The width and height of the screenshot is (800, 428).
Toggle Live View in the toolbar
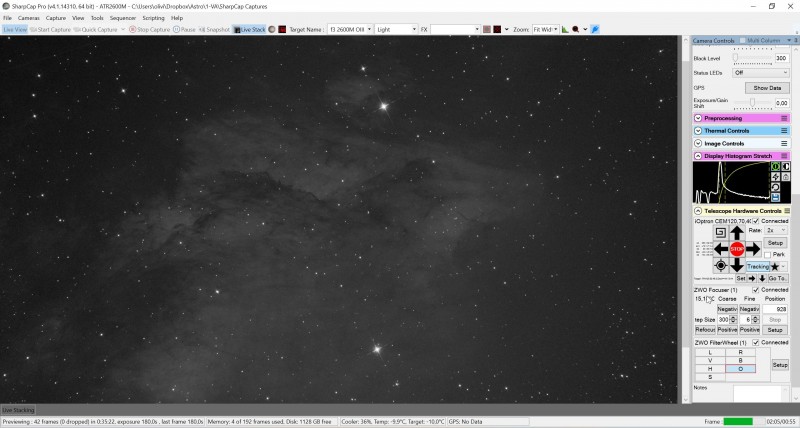tap(15, 30)
